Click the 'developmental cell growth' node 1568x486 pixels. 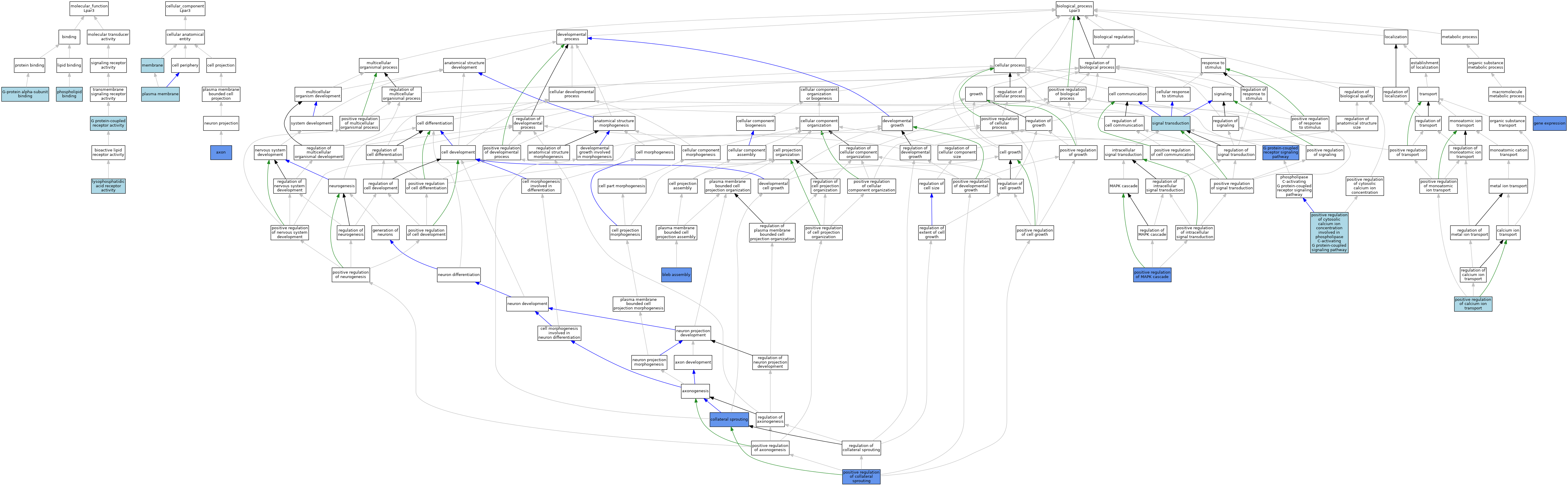point(773,186)
